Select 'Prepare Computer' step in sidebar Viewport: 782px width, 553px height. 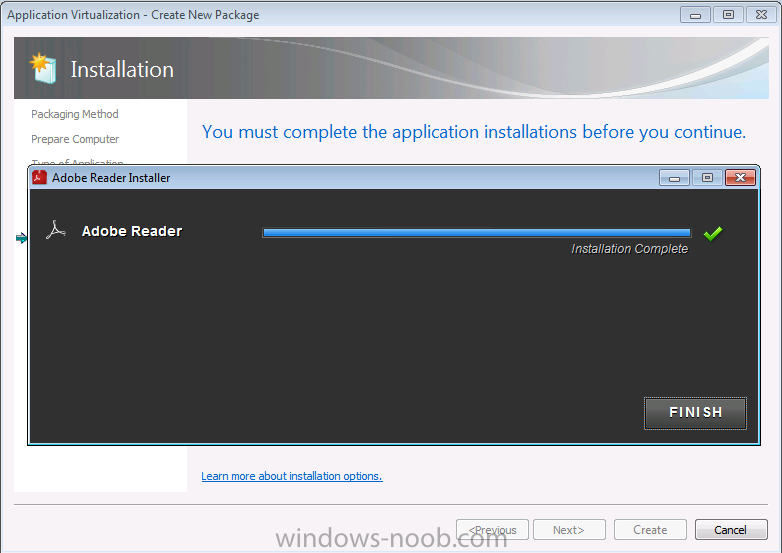coord(75,139)
